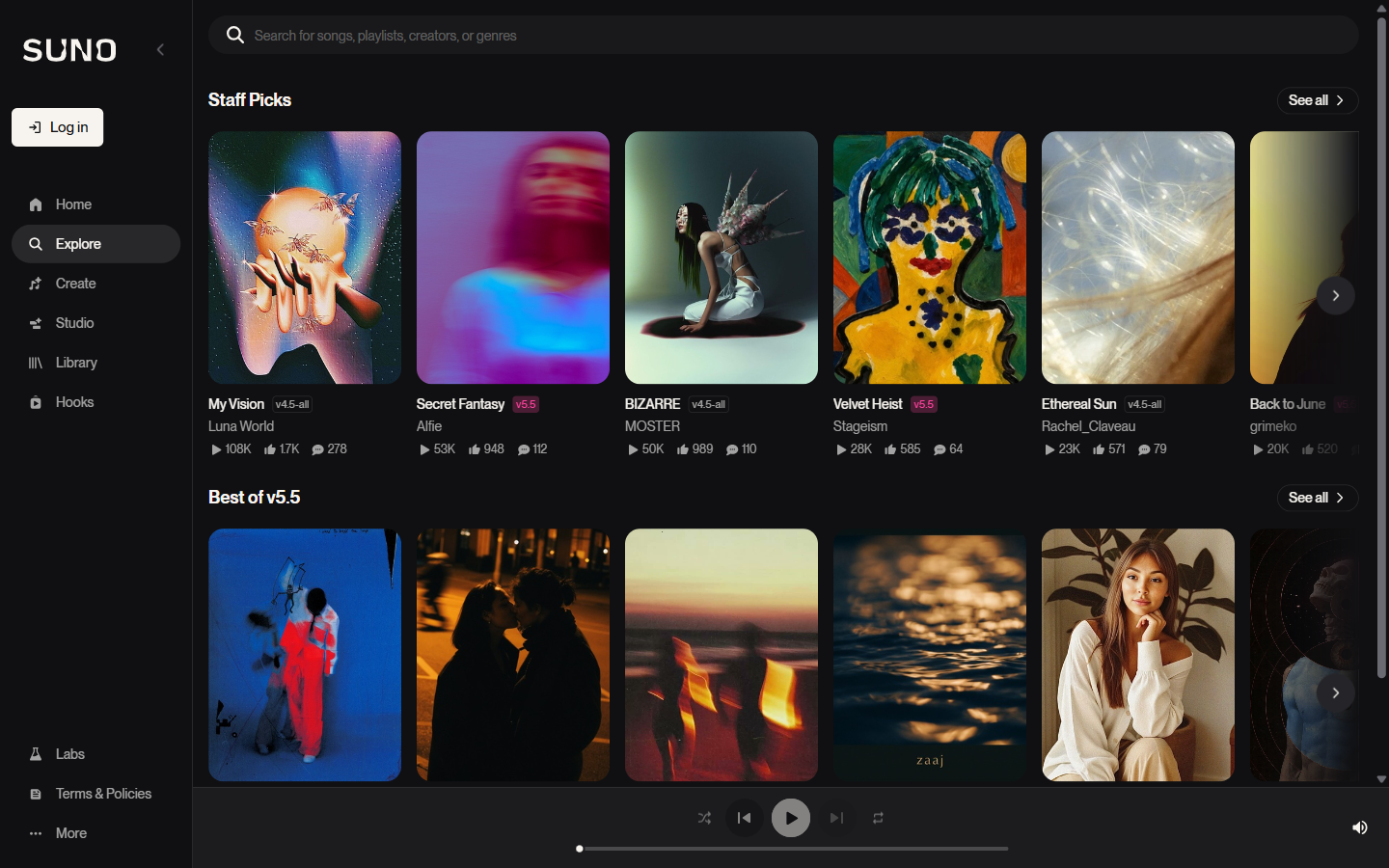See all Best of v5.5 songs
The height and width of the screenshot is (868, 1389).
pos(1318,498)
